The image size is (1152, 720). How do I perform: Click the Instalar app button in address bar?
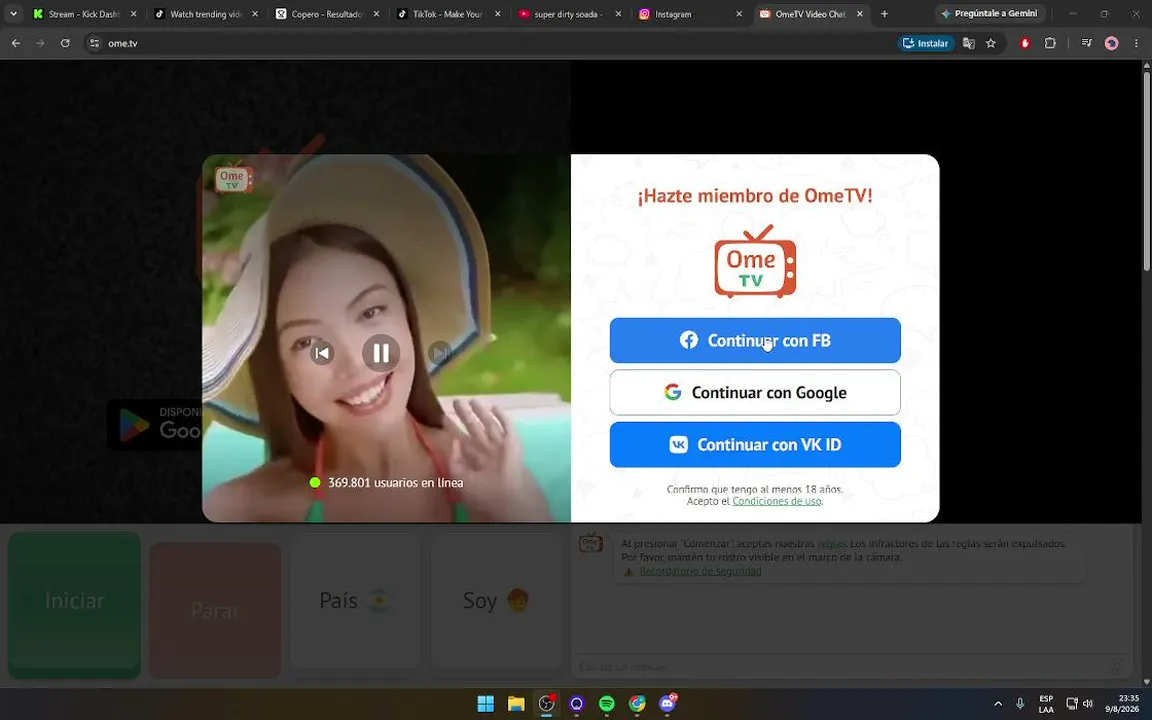[x=926, y=43]
